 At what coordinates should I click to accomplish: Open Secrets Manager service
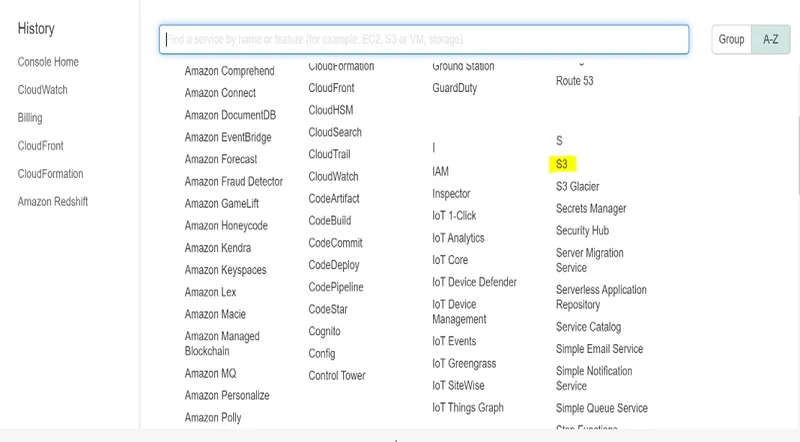[x=591, y=208]
